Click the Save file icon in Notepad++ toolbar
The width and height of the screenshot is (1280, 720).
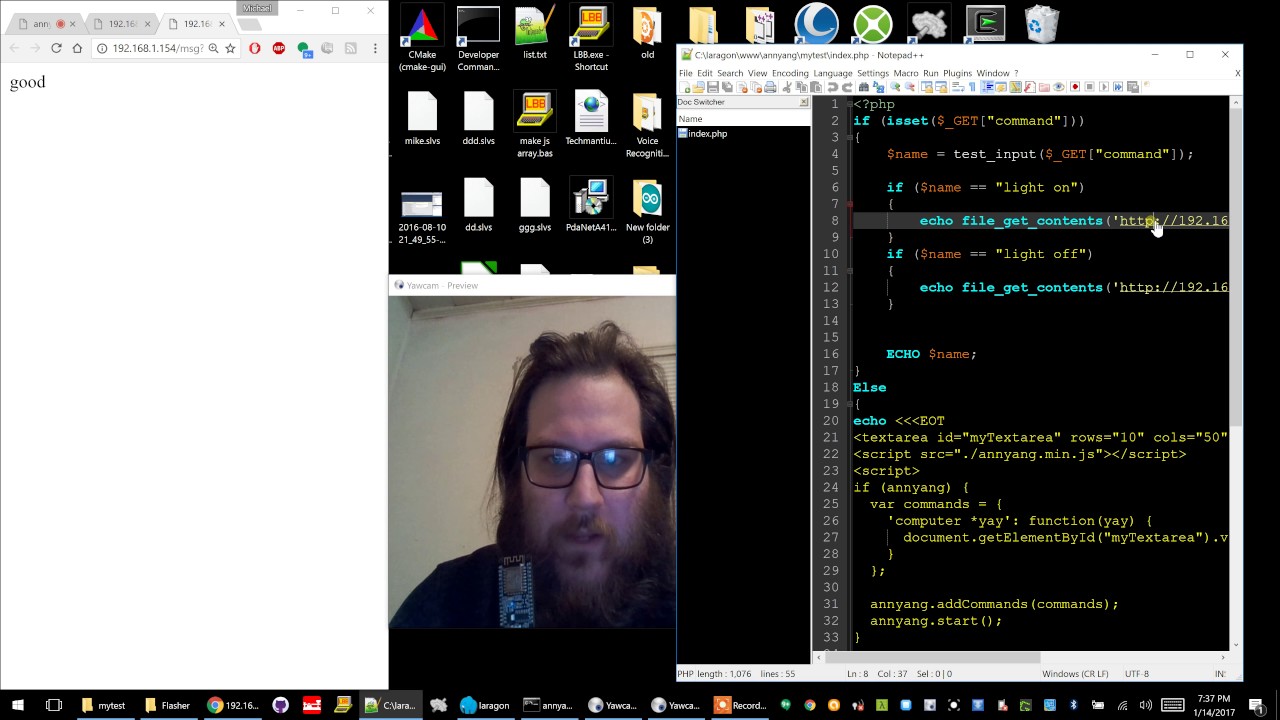click(x=712, y=87)
